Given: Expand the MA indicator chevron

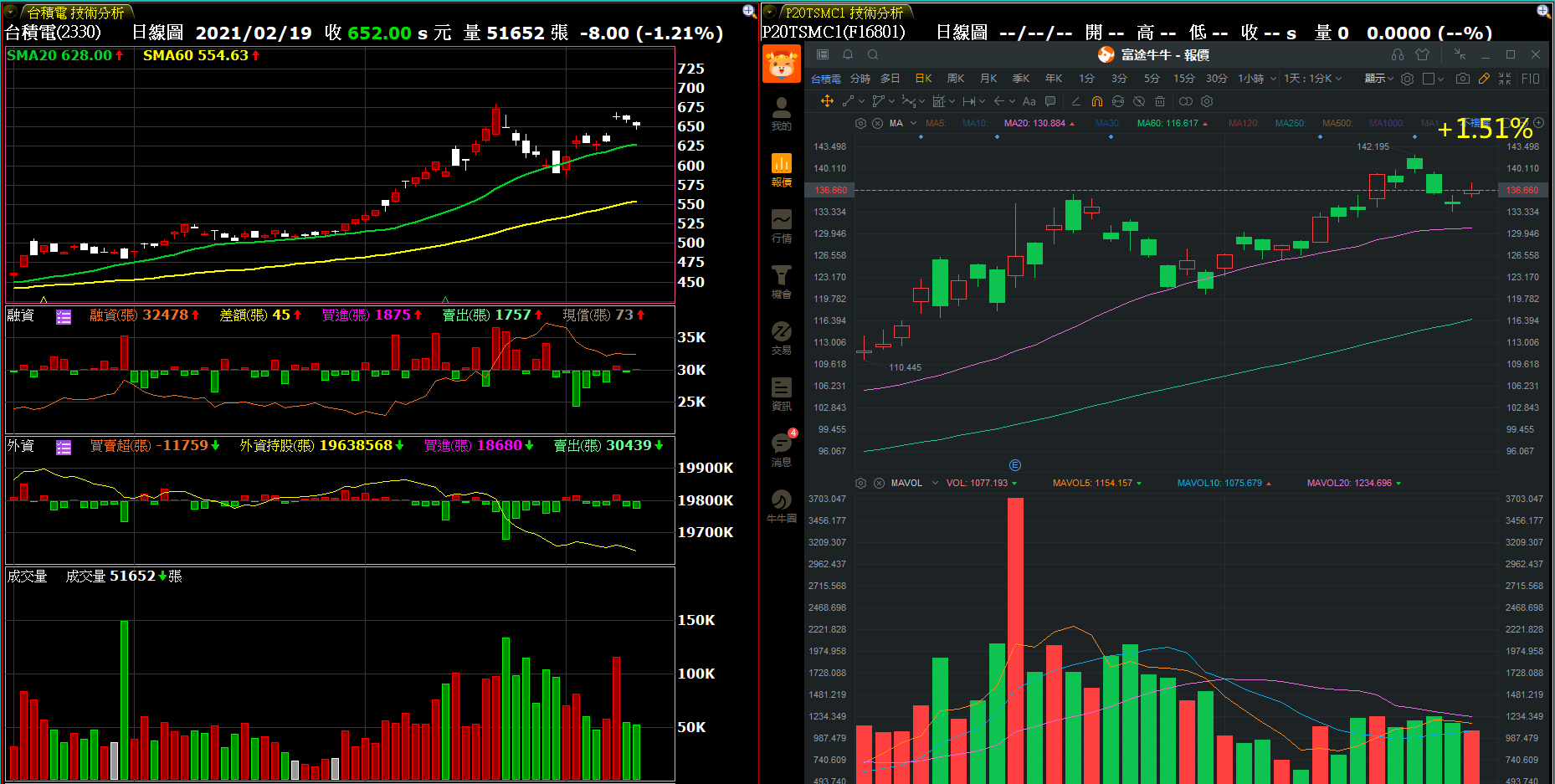Looking at the screenshot, I should (x=913, y=123).
